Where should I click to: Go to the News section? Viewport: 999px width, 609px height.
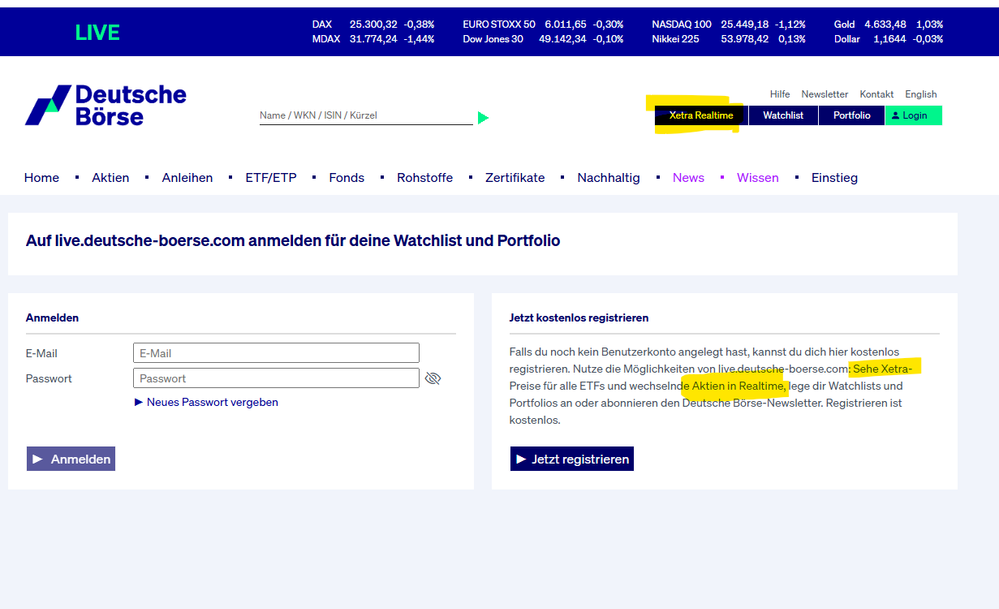[688, 178]
